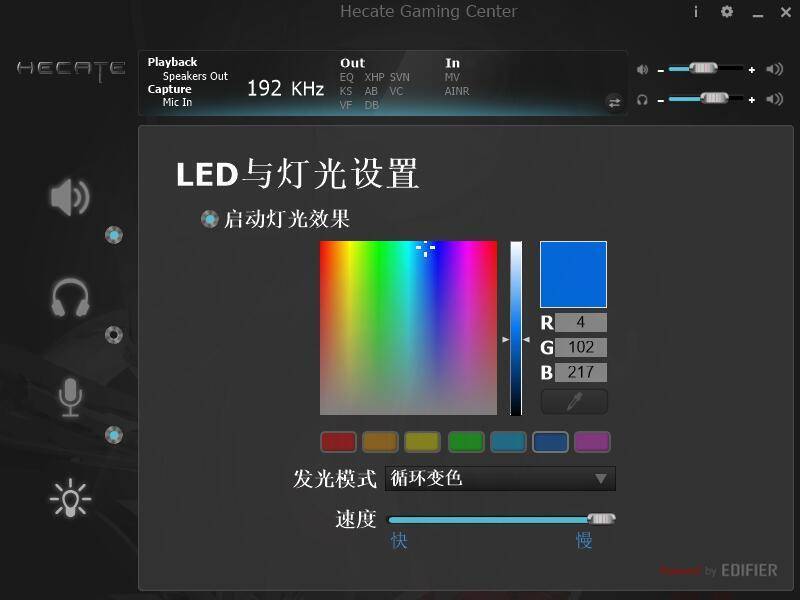The width and height of the screenshot is (800, 600).
Task: Click the SVN output effect label
Action: [400, 78]
